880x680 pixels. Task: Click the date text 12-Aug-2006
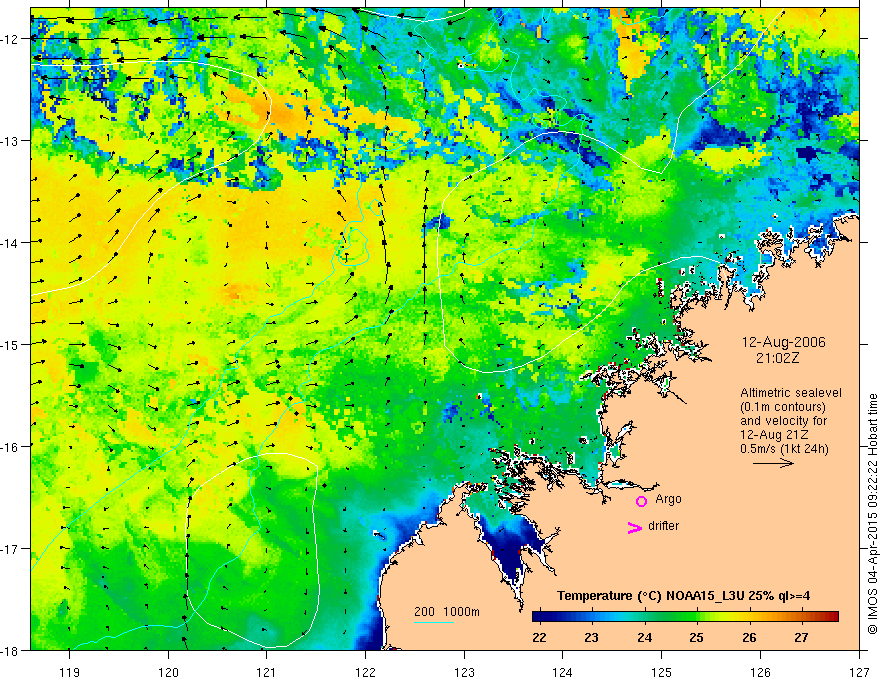783,342
